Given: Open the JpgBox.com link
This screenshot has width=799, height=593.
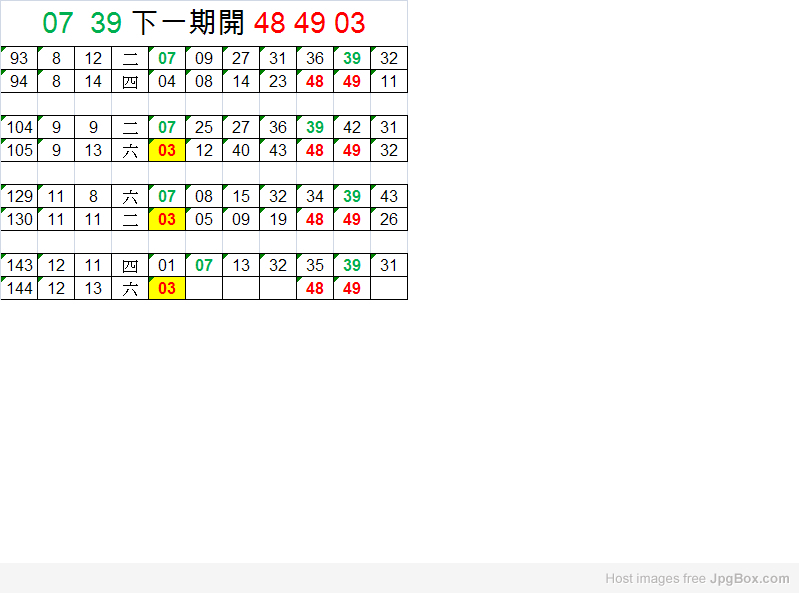Looking at the screenshot, I should click(749, 578).
